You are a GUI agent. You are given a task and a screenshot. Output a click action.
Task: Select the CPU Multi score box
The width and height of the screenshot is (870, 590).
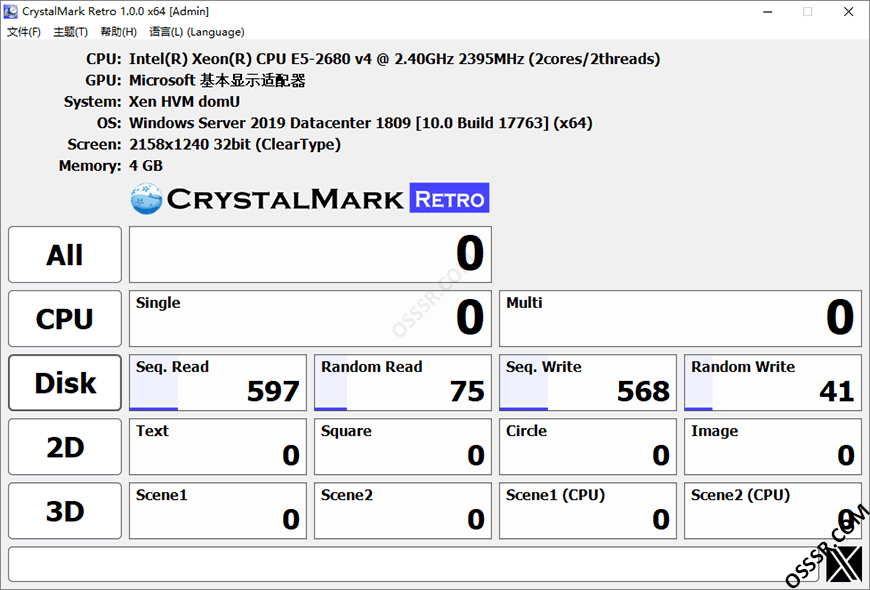(680, 319)
